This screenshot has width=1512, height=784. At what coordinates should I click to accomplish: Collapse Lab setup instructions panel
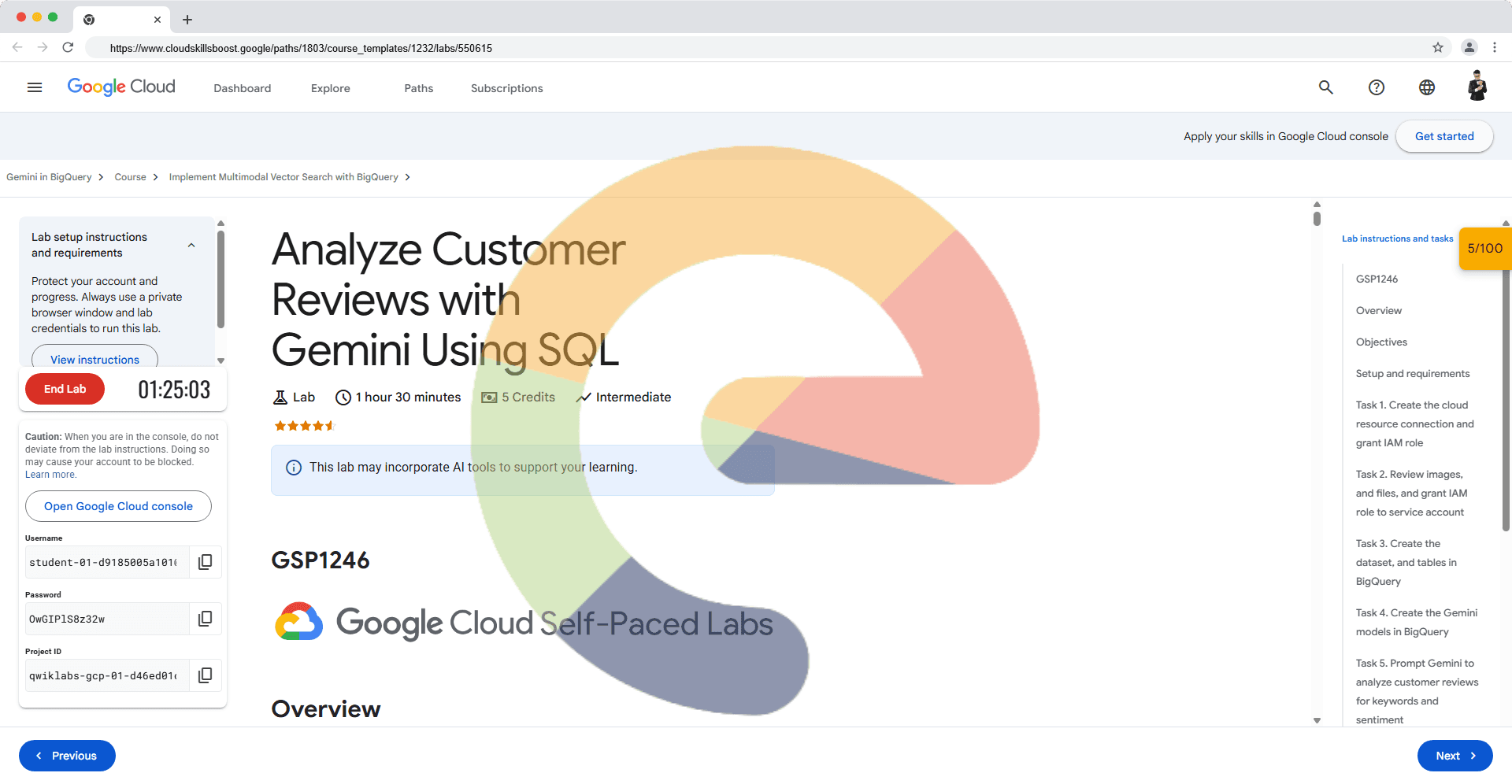[x=191, y=245]
